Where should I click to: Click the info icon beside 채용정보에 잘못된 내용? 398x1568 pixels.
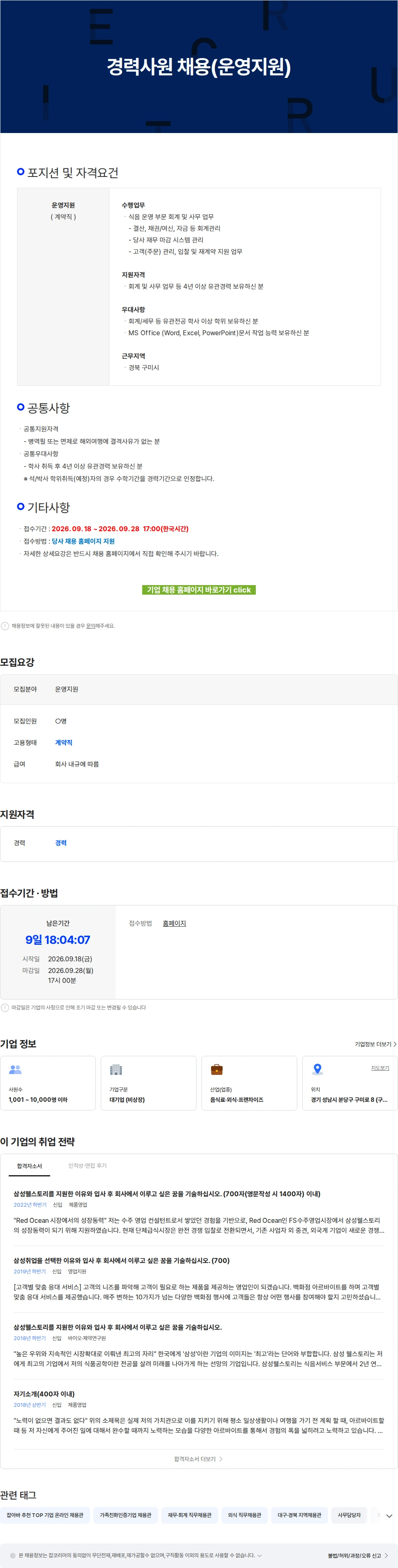click(5, 626)
